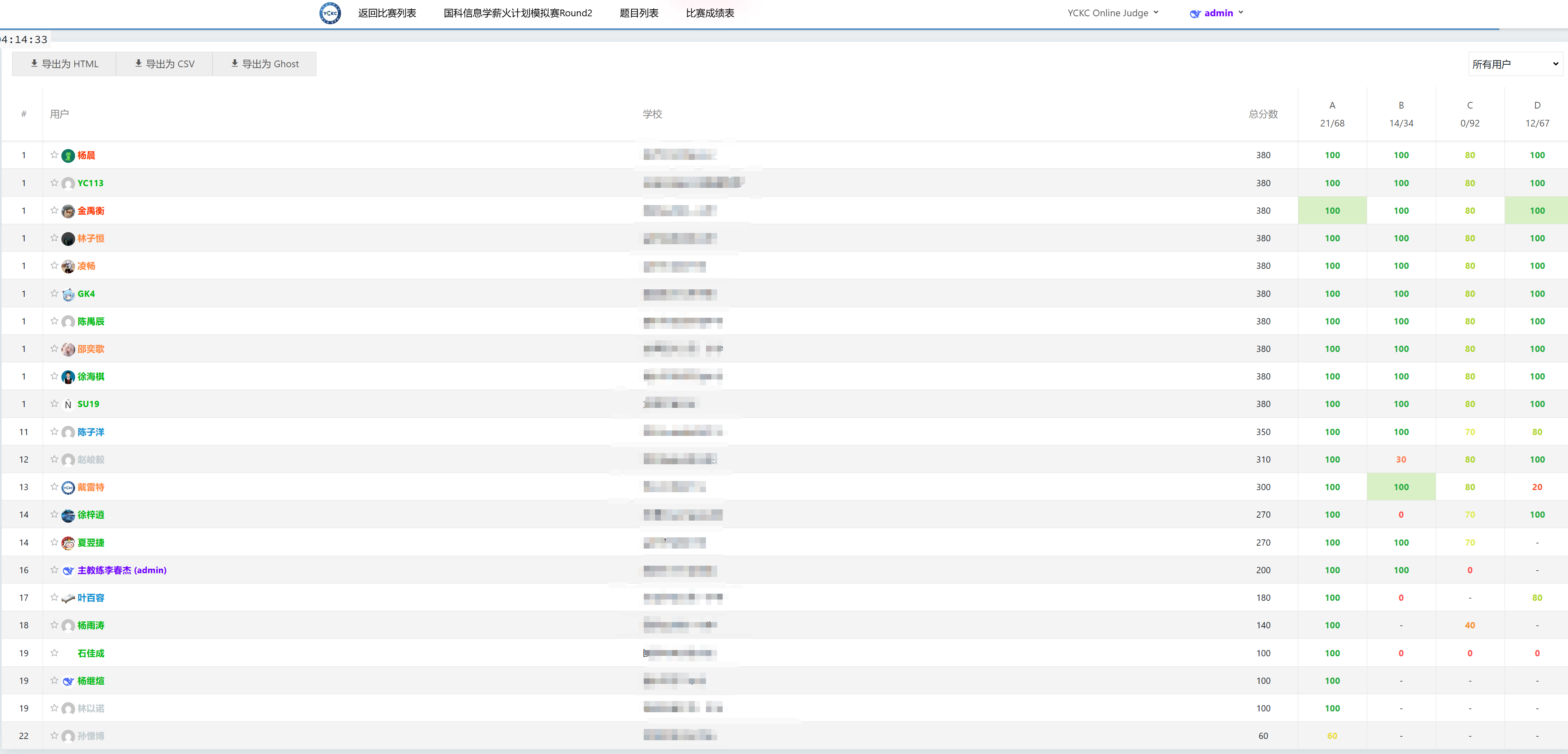Click 夏翌捷's avatar icon
Image resolution: width=1568 pixels, height=754 pixels.
click(68, 543)
